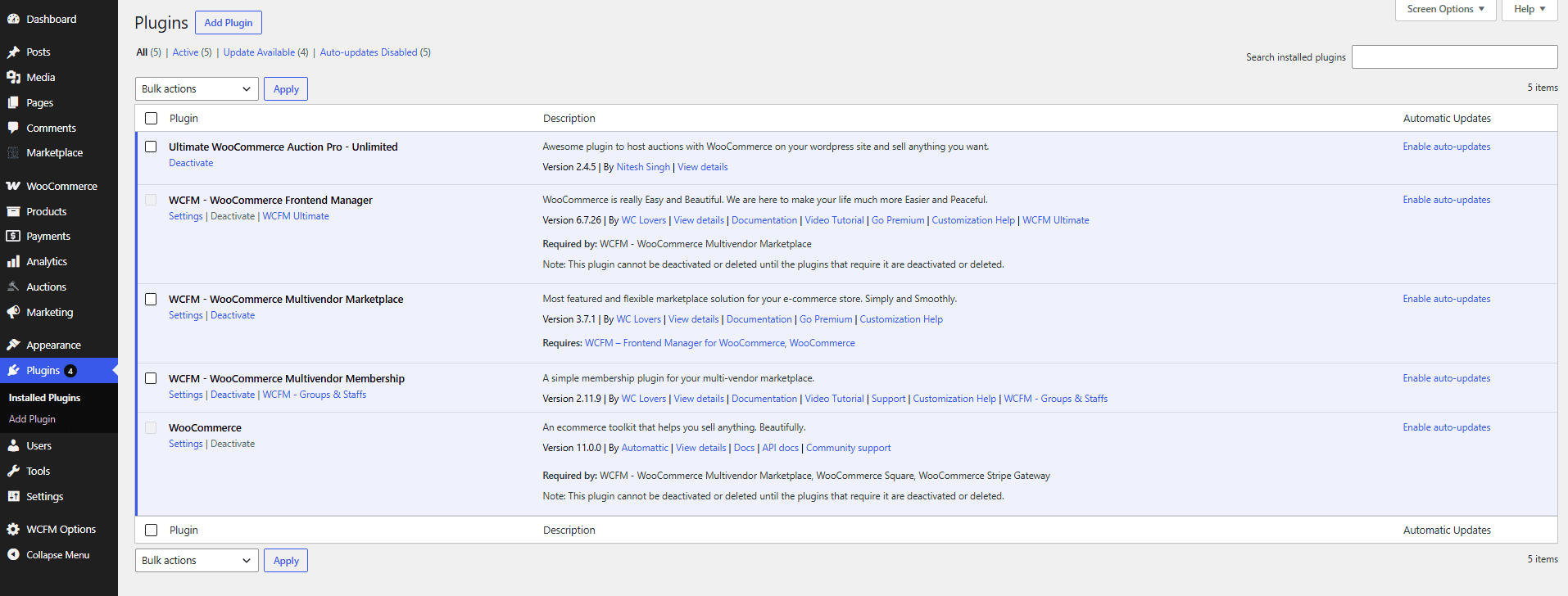The height and width of the screenshot is (596, 1568).
Task: Click the Users person icon
Action: point(13,445)
